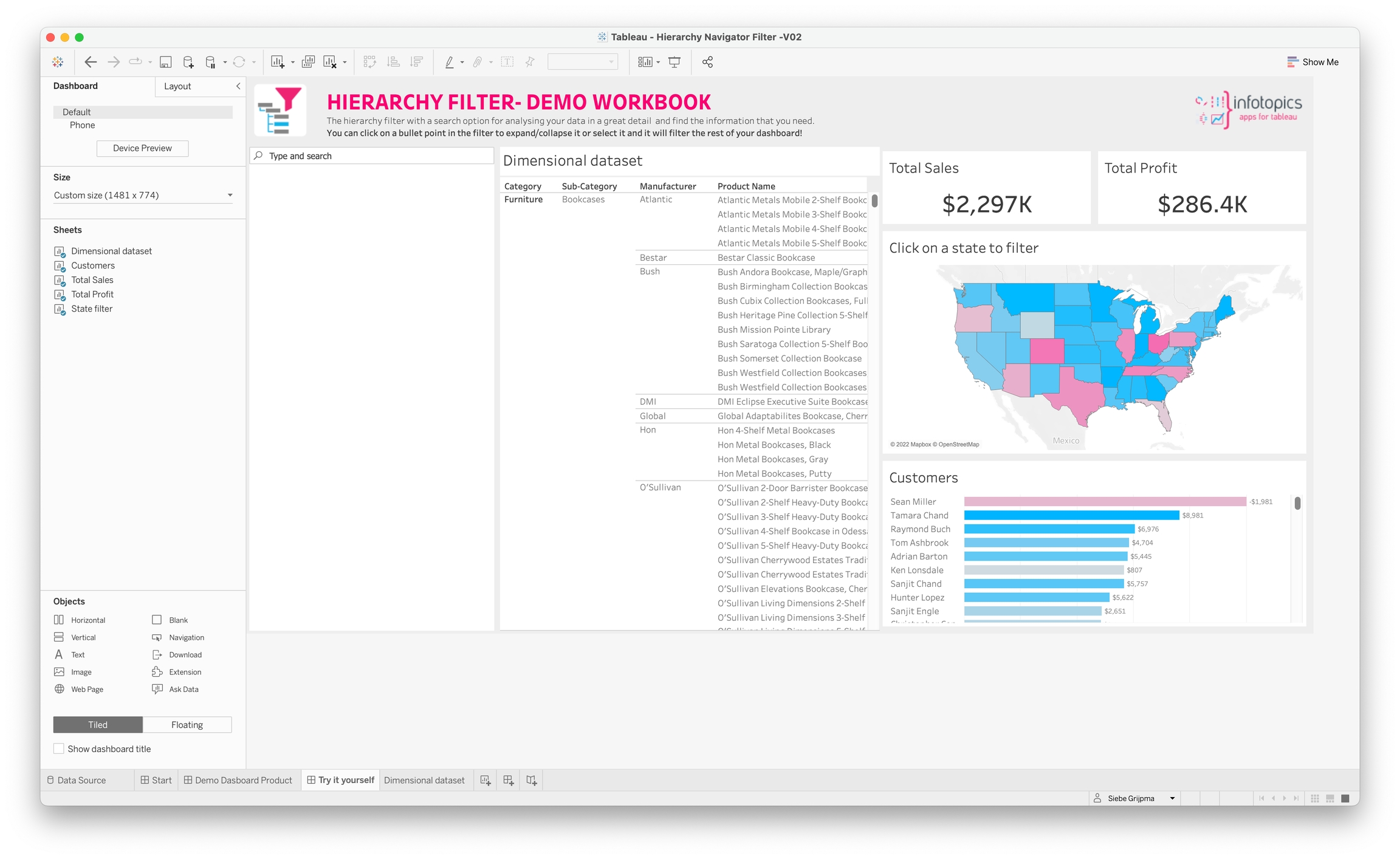The height and width of the screenshot is (859, 1400).
Task: Open the Custom size dropdown
Action: (143, 195)
